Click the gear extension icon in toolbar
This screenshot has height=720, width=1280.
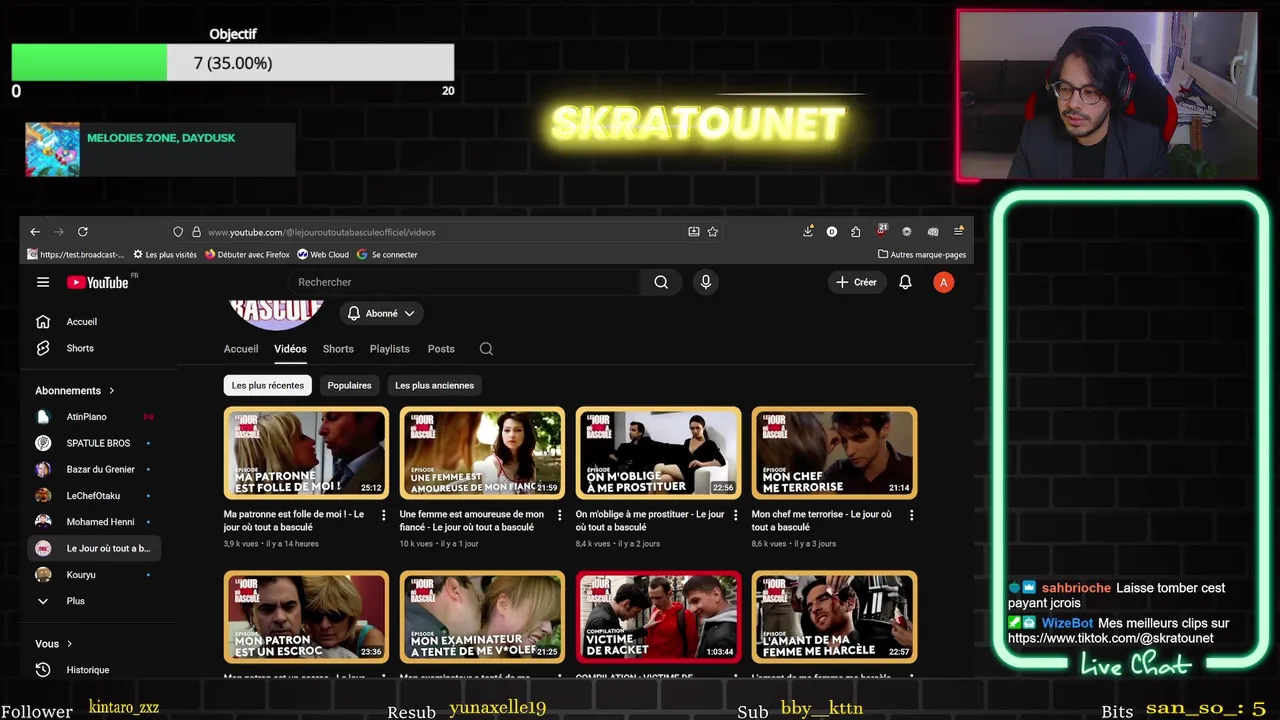(907, 231)
